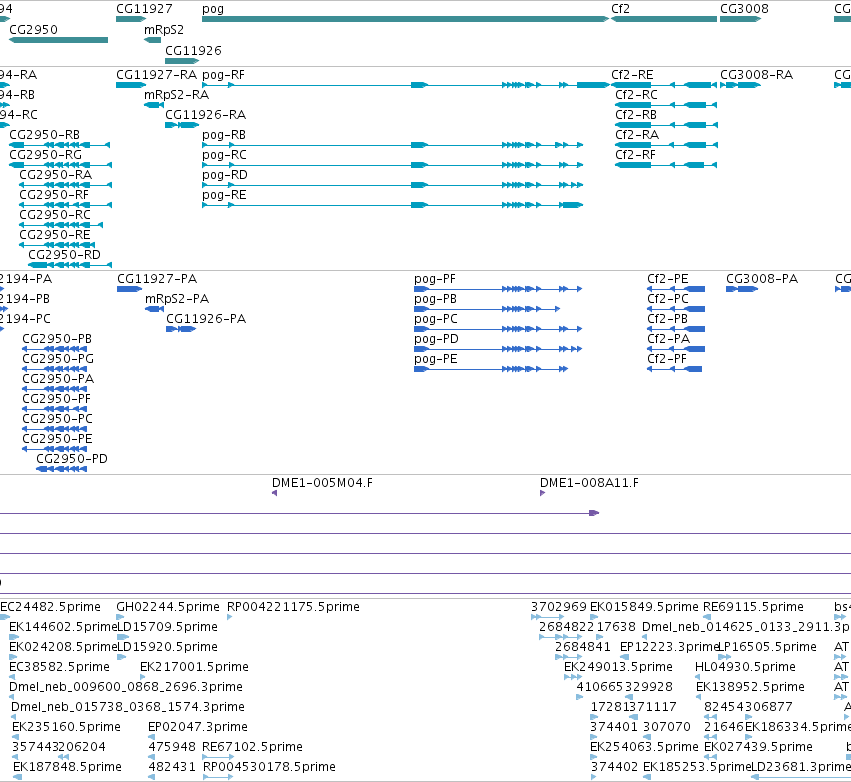Select protein CG2950-PB

click(x=54, y=349)
